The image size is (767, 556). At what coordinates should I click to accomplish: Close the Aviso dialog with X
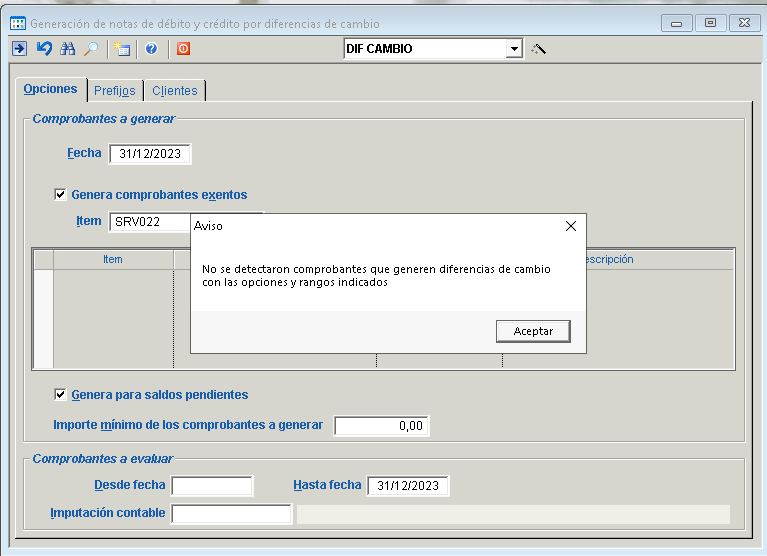click(571, 226)
